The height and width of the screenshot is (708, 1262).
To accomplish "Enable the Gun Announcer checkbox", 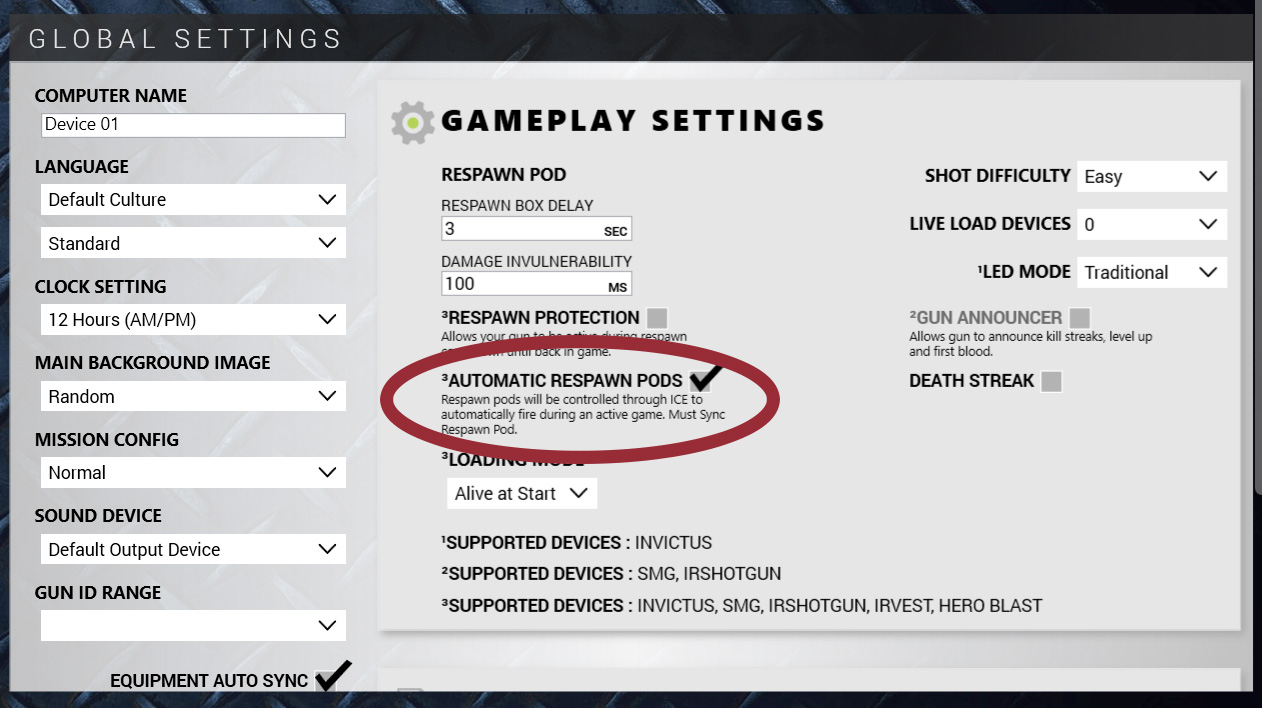I will click(1079, 318).
